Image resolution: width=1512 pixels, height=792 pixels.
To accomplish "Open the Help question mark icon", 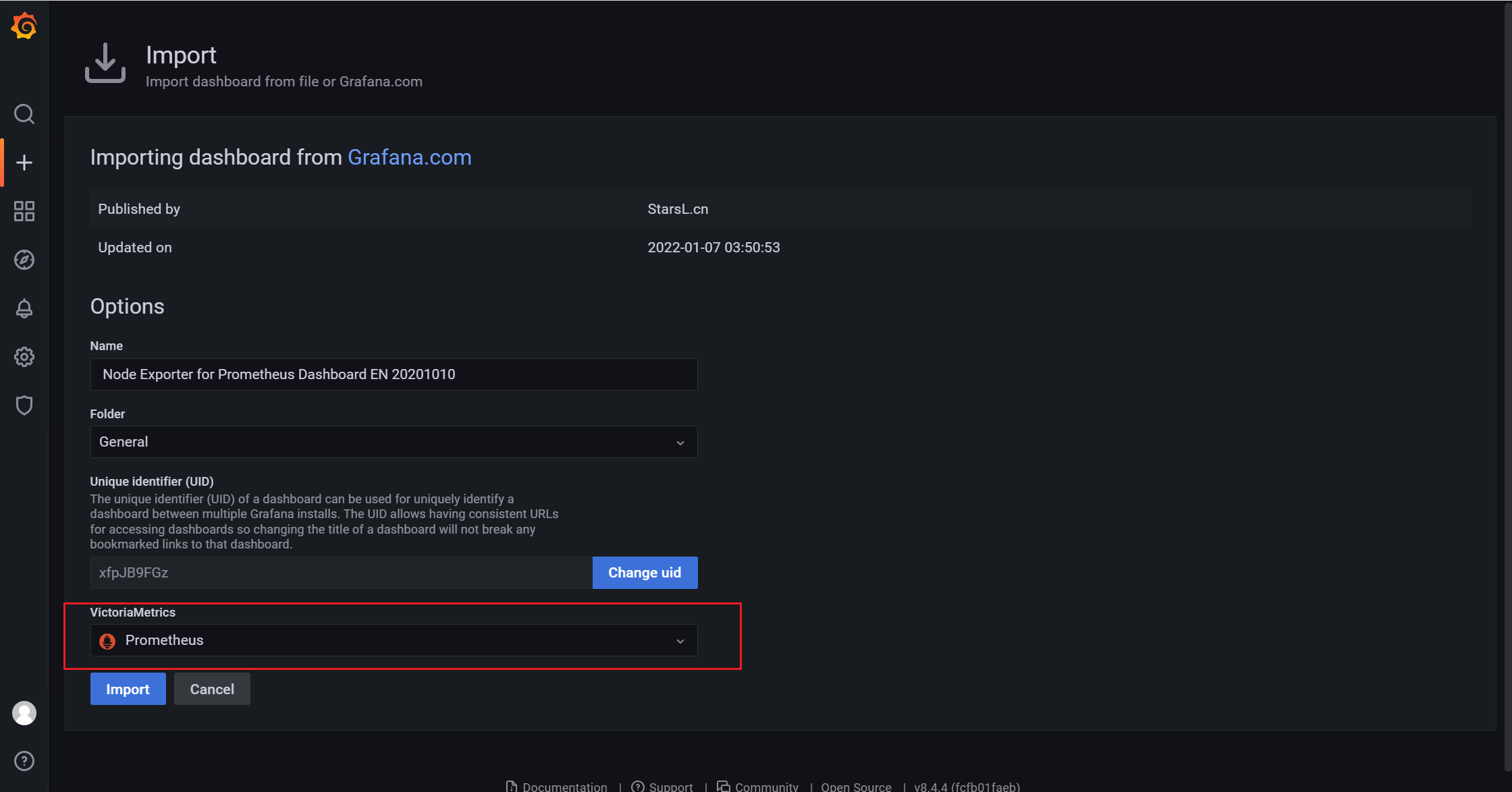I will pyautogui.click(x=24, y=761).
